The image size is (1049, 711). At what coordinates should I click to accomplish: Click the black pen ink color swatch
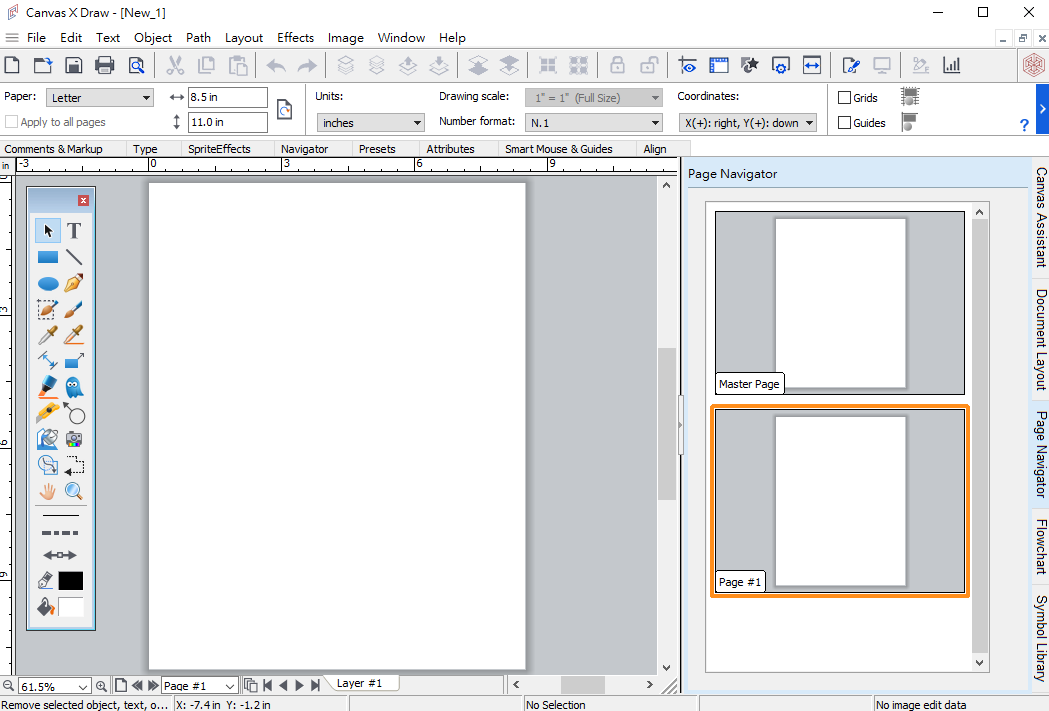[x=70, y=581]
